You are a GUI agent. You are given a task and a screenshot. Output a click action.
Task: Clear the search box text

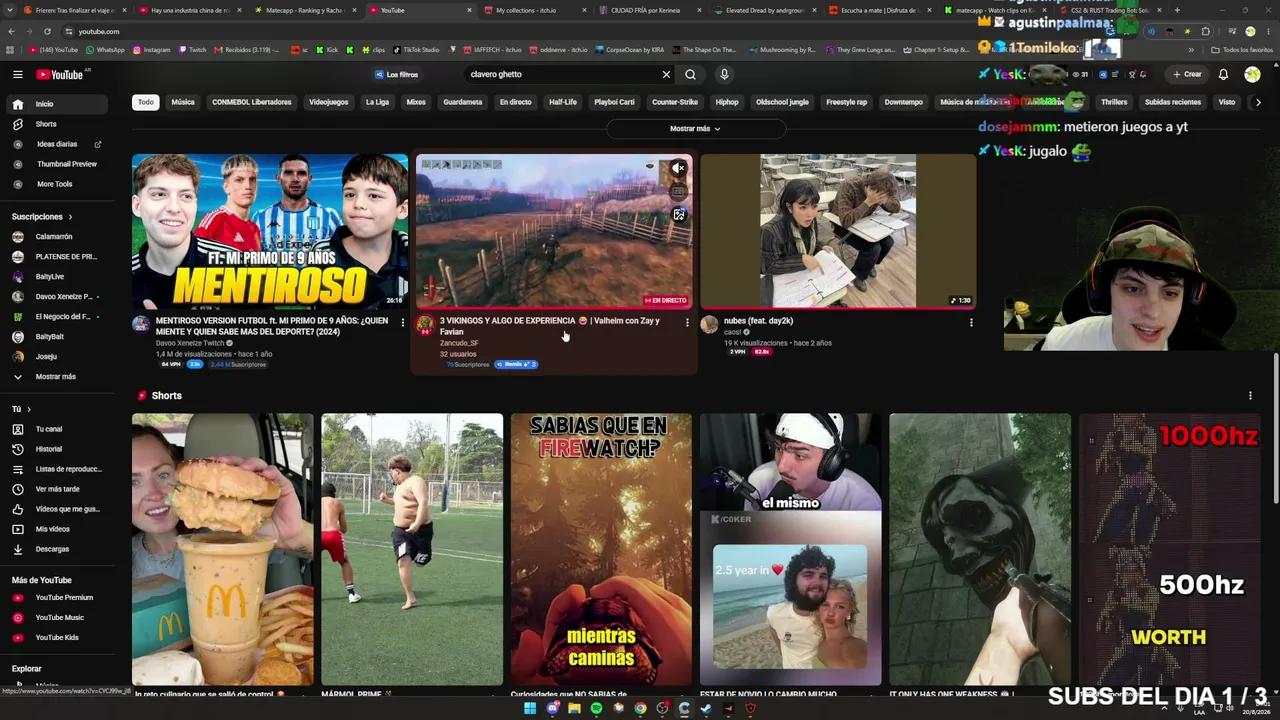[666, 74]
